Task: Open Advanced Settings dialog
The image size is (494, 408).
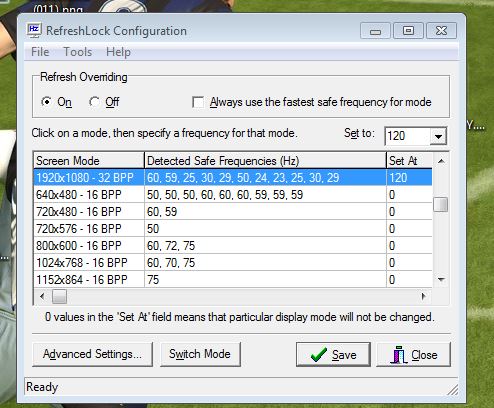Action: [x=92, y=354]
